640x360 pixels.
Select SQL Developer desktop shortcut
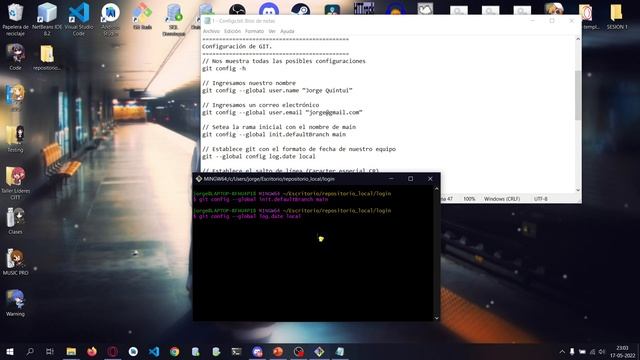(174, 19)
